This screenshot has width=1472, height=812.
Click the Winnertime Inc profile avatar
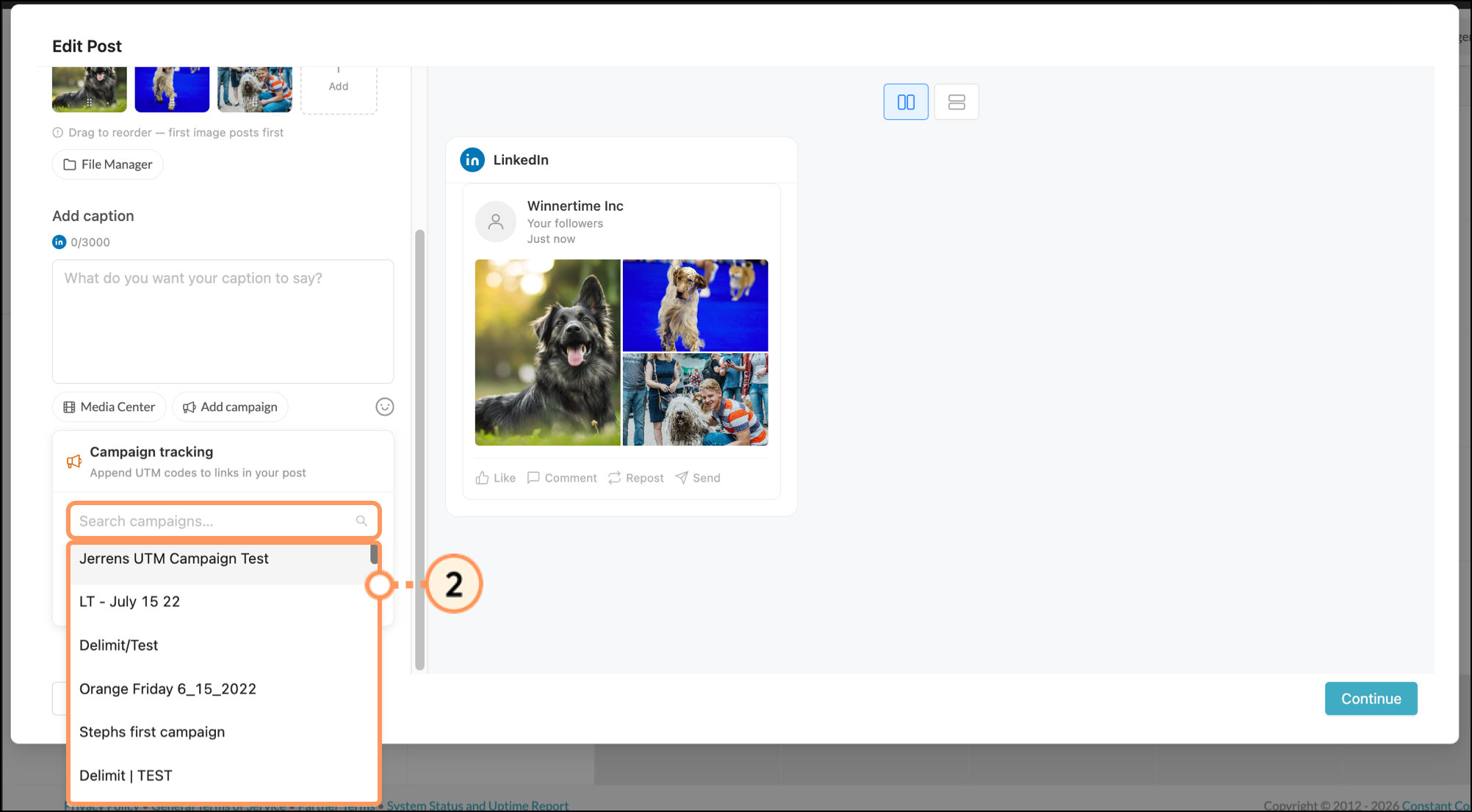(496, 222)
